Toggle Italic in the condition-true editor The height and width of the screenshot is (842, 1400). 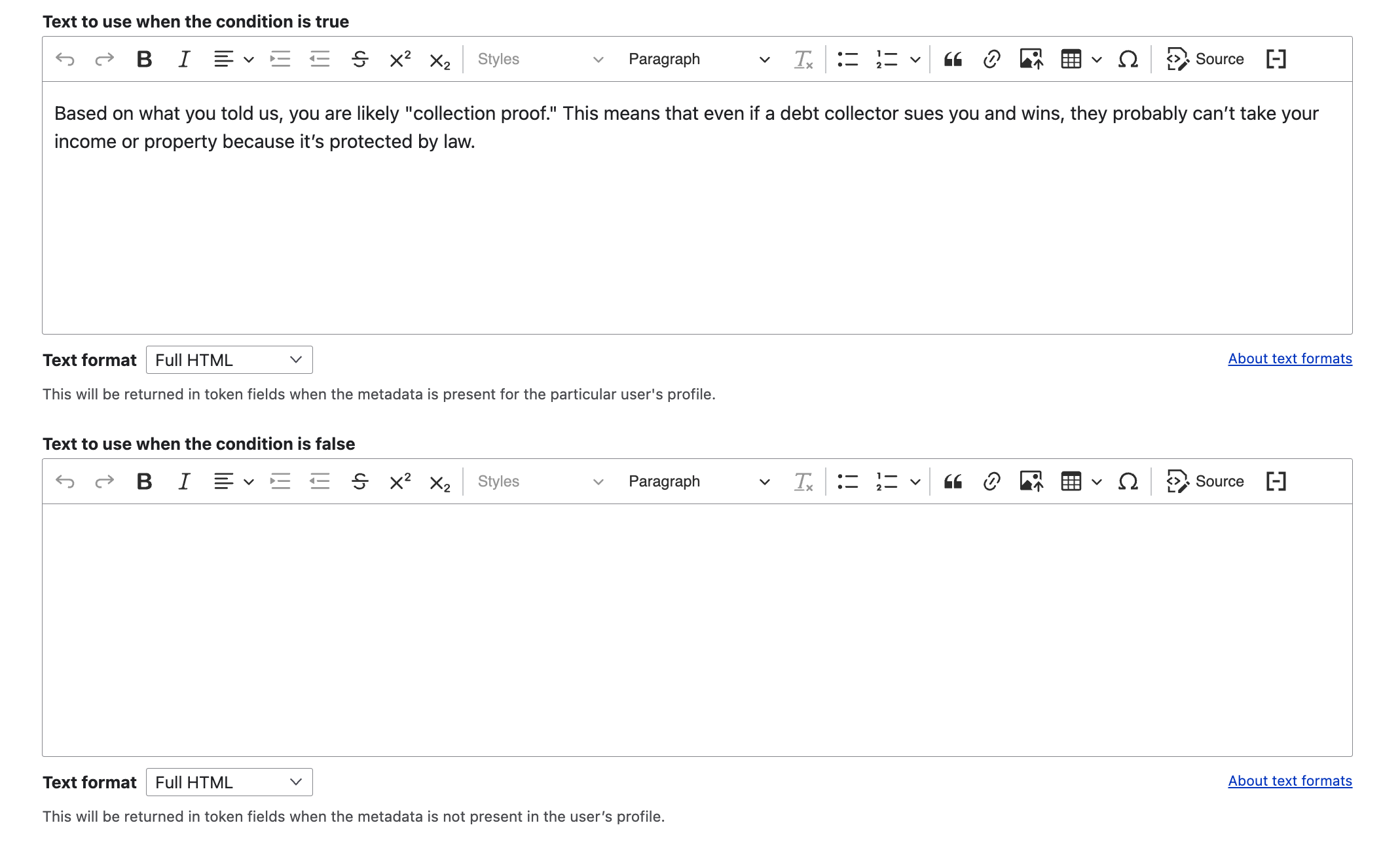184,60
